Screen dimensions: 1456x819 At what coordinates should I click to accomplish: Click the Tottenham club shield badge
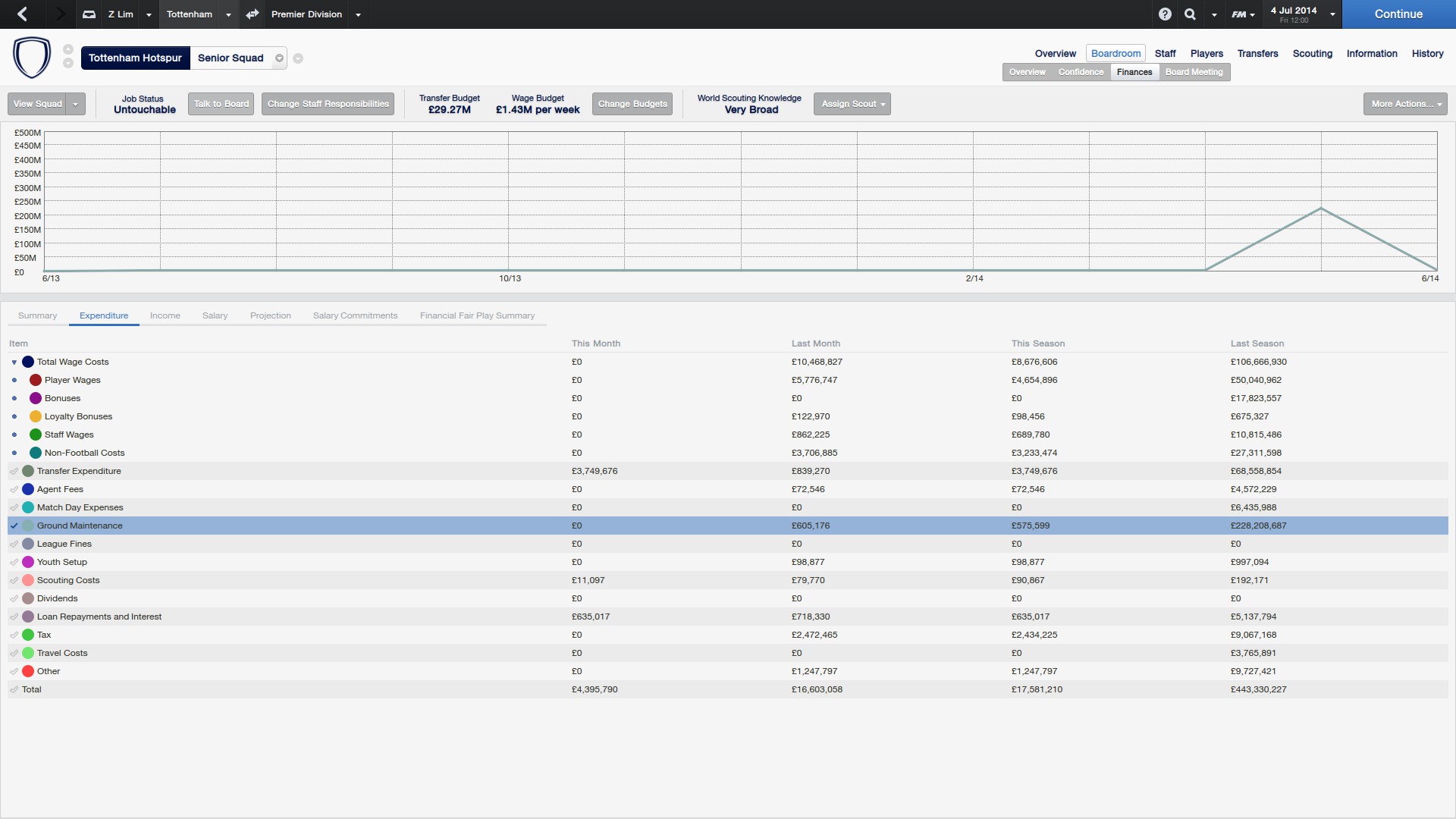click(32, 58)
